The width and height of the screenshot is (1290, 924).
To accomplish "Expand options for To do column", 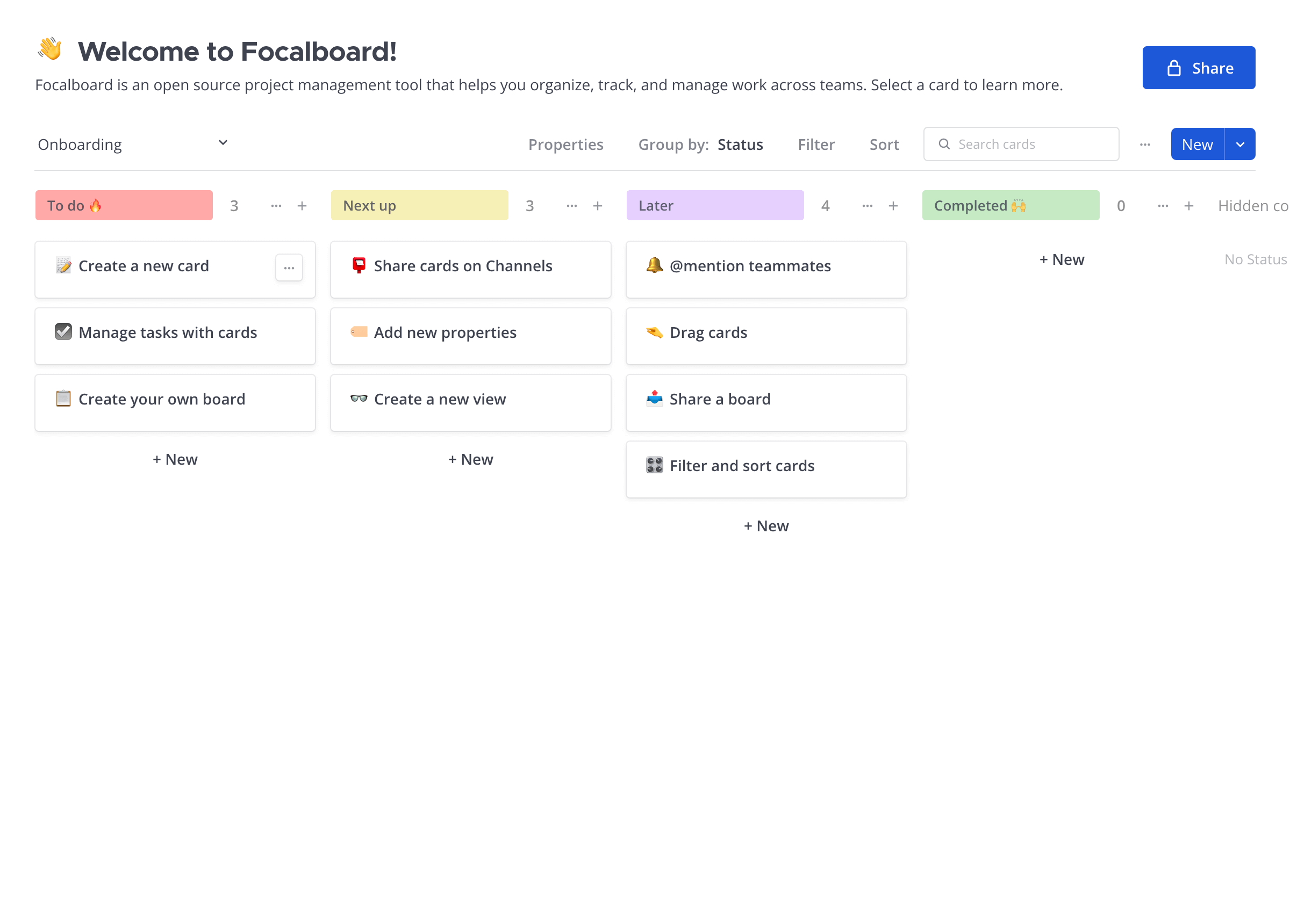I will pyautogui.click(x=276, y=206).
